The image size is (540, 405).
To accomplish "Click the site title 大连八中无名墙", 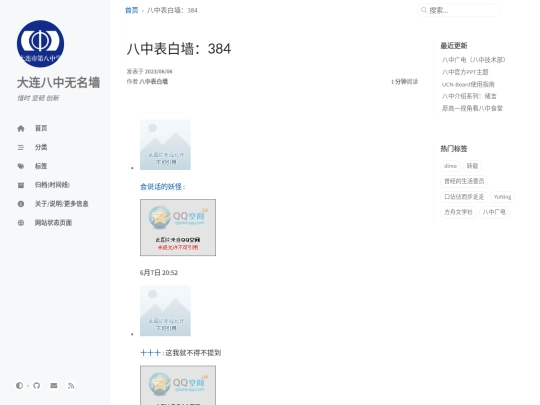I will [59, 83].
